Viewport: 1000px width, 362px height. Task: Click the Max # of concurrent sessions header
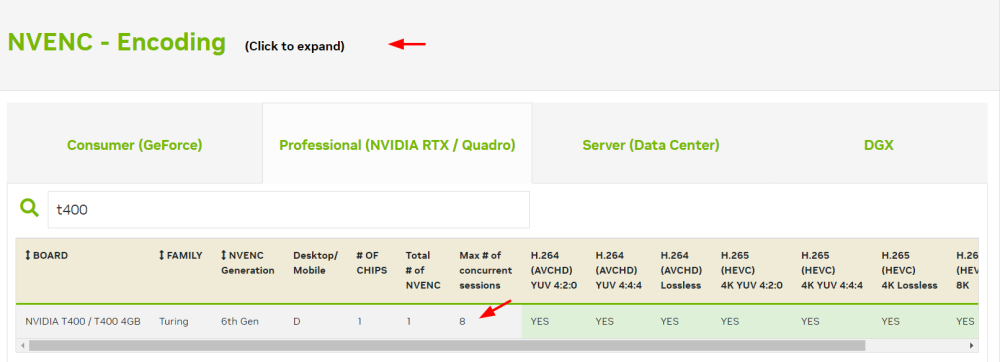(x=480, y=270)
